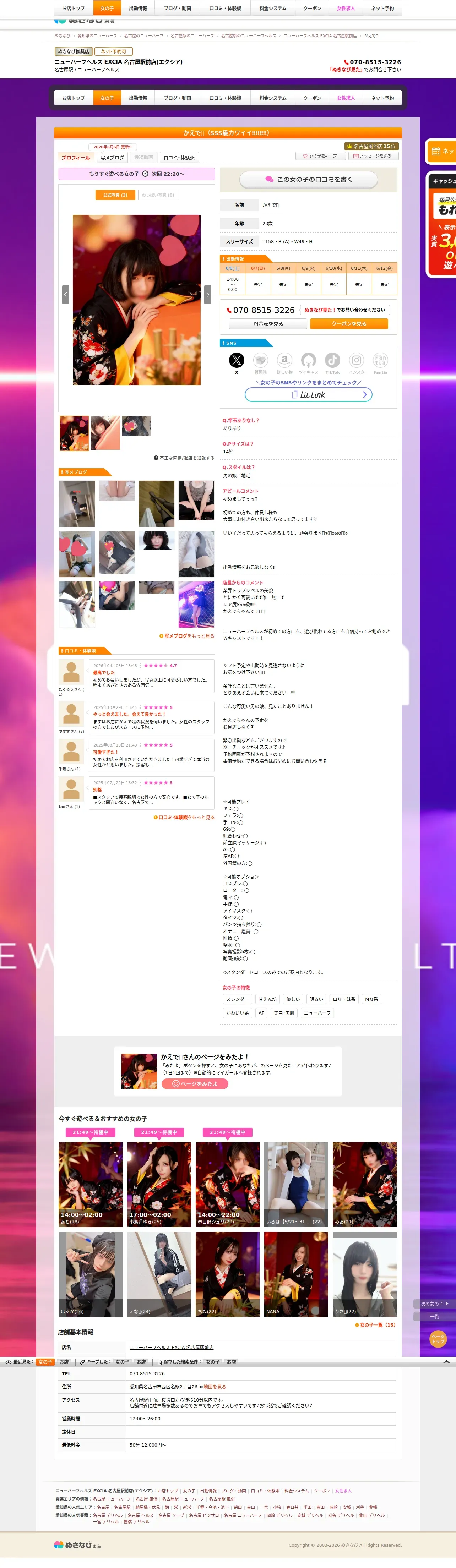This screenshot has width=456, height=1568.
Task: Click 名古屋のニューハーフ breadcrumb link
Action: coord(144,36)
